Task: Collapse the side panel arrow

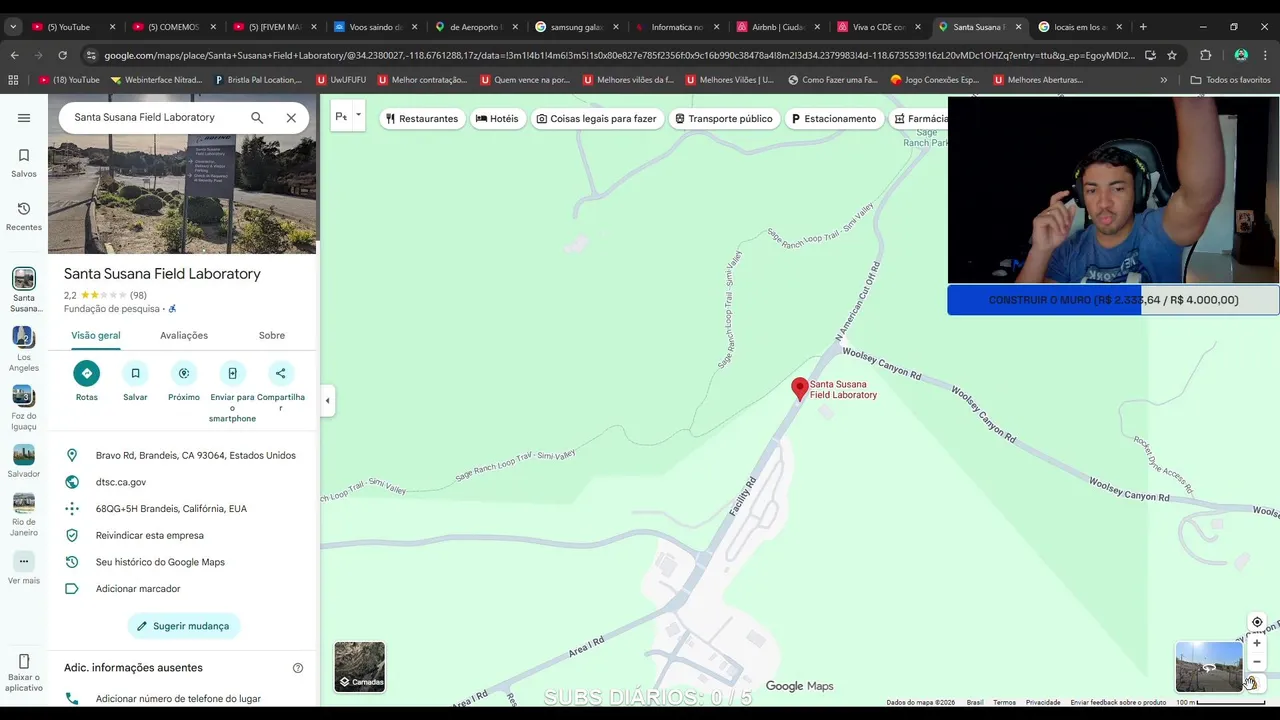Action: [x=327, y=401]
